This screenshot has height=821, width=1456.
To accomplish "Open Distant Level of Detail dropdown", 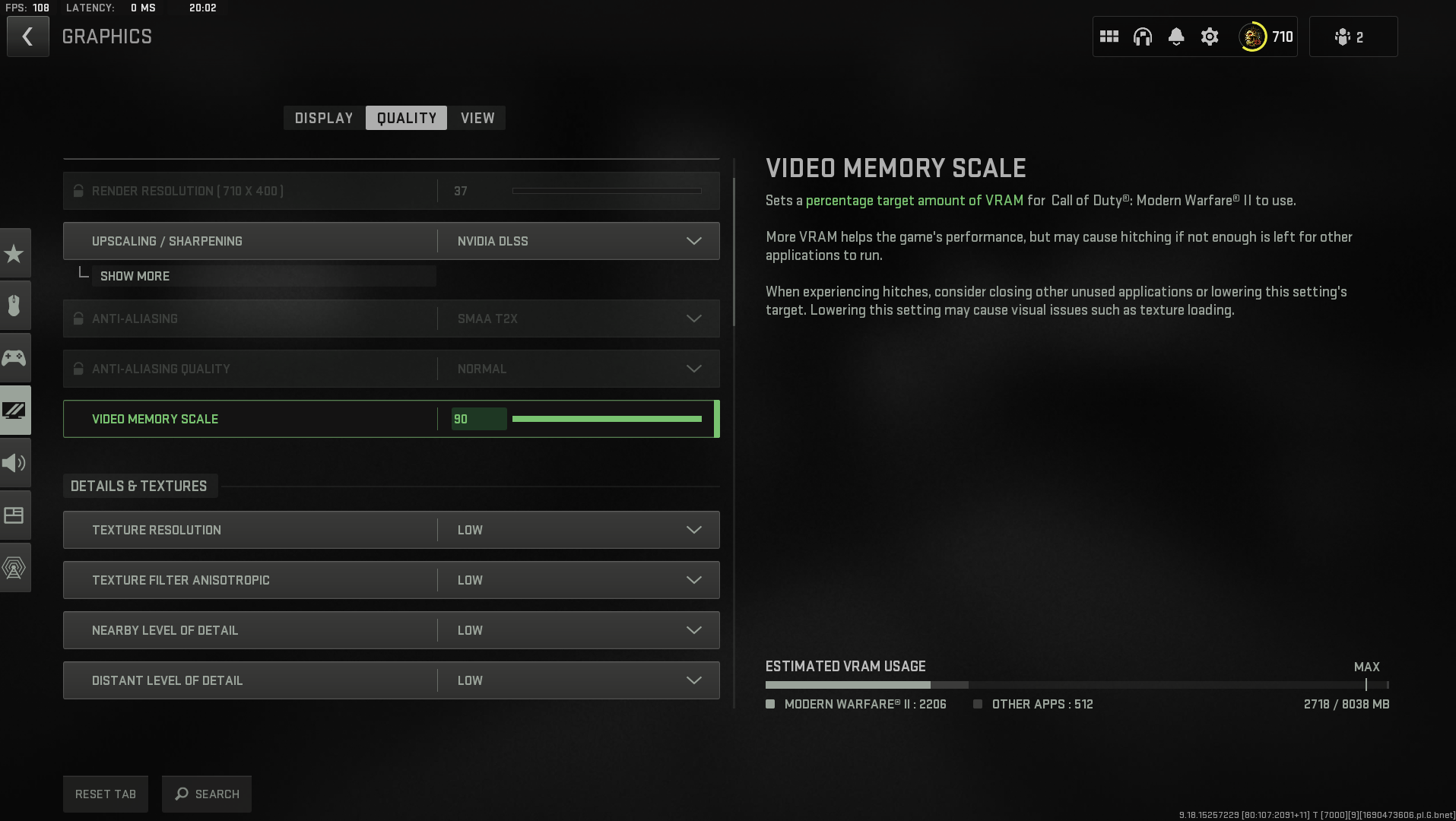I will (x=392, y=680).
